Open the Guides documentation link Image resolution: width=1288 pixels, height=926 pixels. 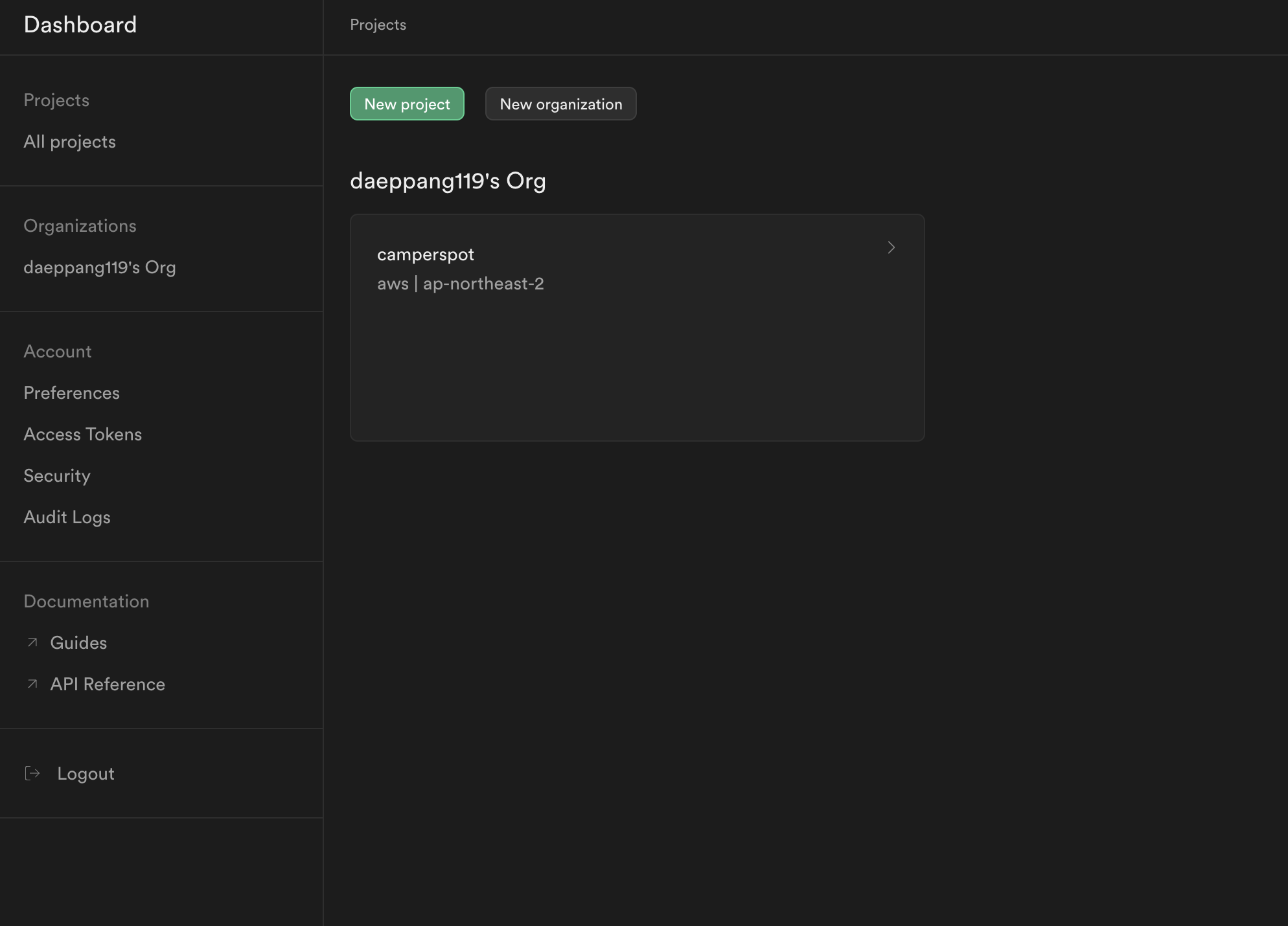(x=78, y=643)
